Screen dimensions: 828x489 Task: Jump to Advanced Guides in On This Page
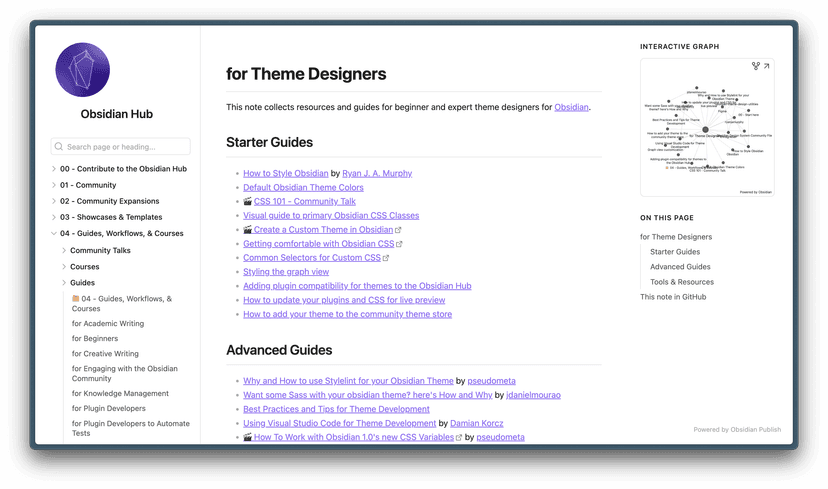tap(680, 267)
